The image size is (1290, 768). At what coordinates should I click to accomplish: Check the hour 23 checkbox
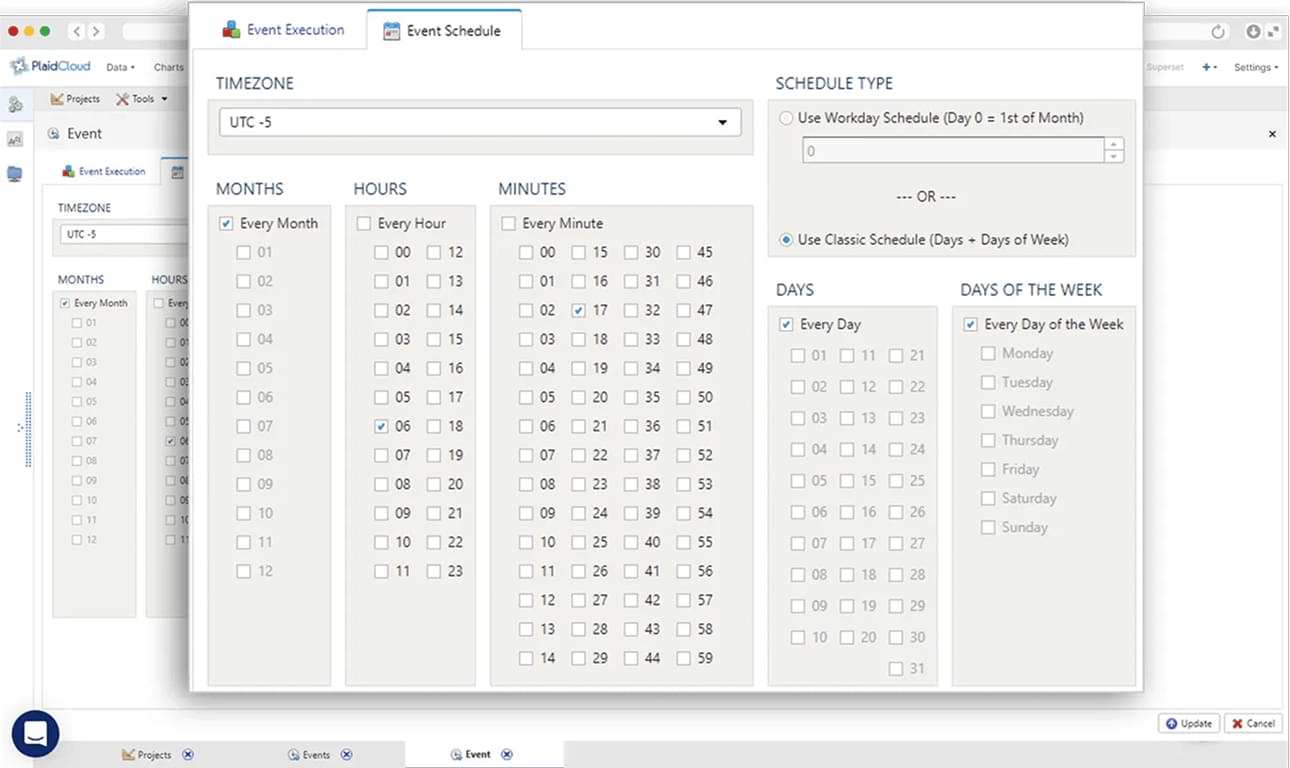[434, 572]
